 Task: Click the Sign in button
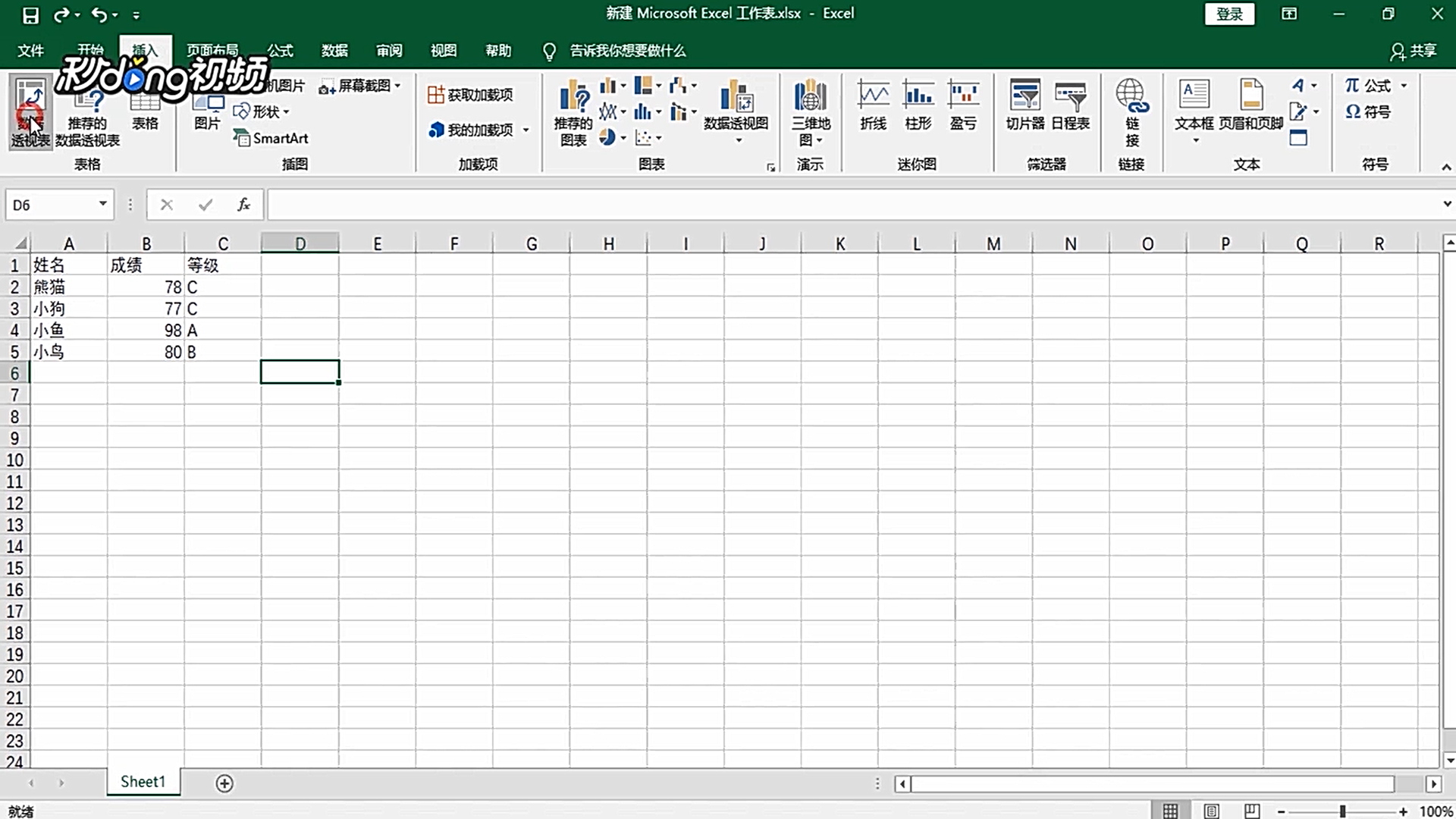point(1229,14)
